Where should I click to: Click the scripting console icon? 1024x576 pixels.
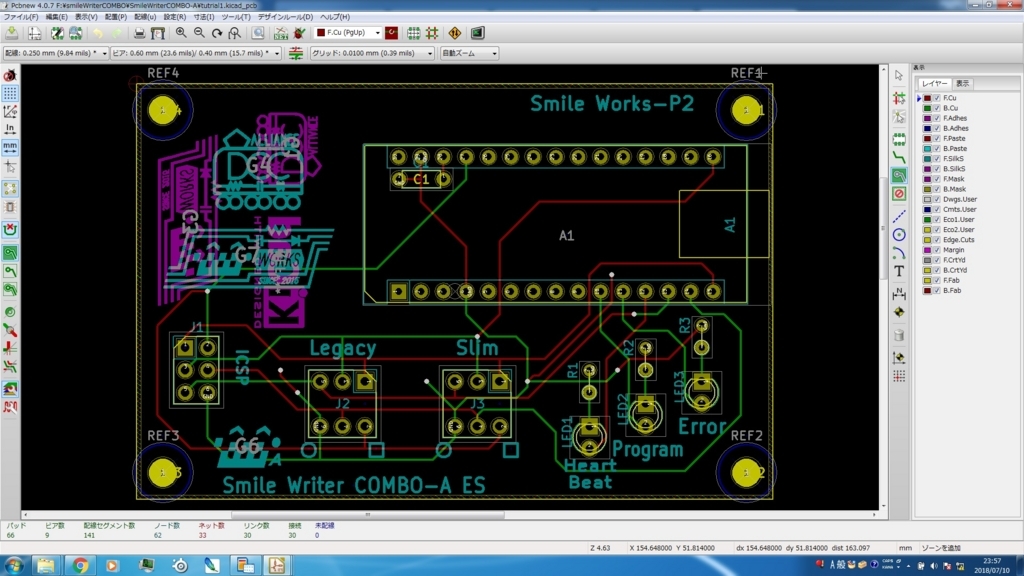pyautogui.click(x=477, y=33)
